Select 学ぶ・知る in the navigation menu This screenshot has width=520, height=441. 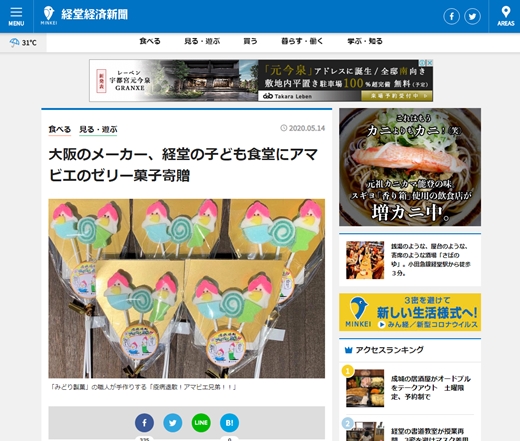pyautogui.click(x=365, y=41)
